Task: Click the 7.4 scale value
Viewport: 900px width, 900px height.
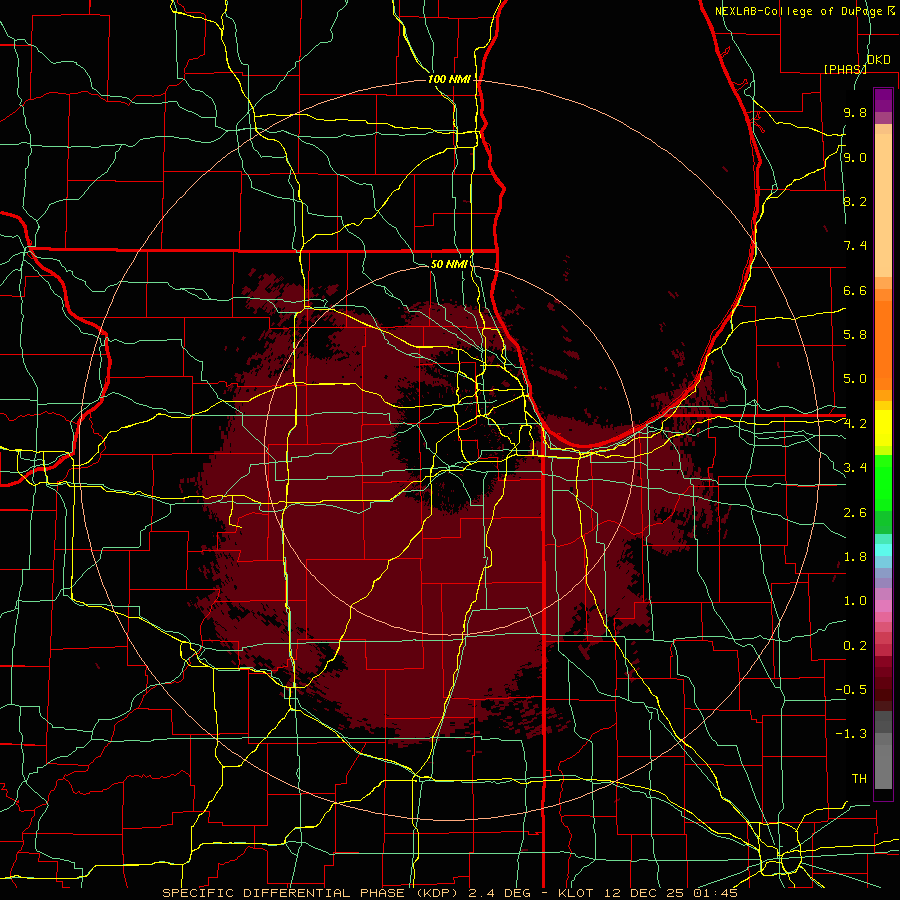Action: (x=855, y=246)
